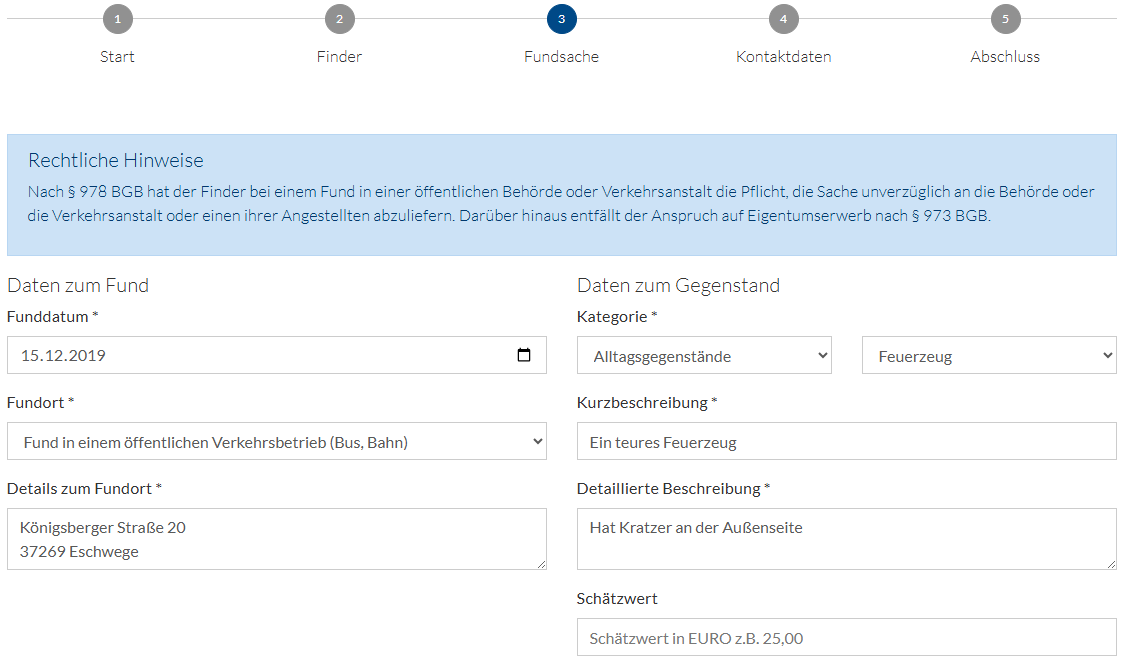Click step 2 Finder circle
Screen dimensions: 1131x663
point(339,19)
